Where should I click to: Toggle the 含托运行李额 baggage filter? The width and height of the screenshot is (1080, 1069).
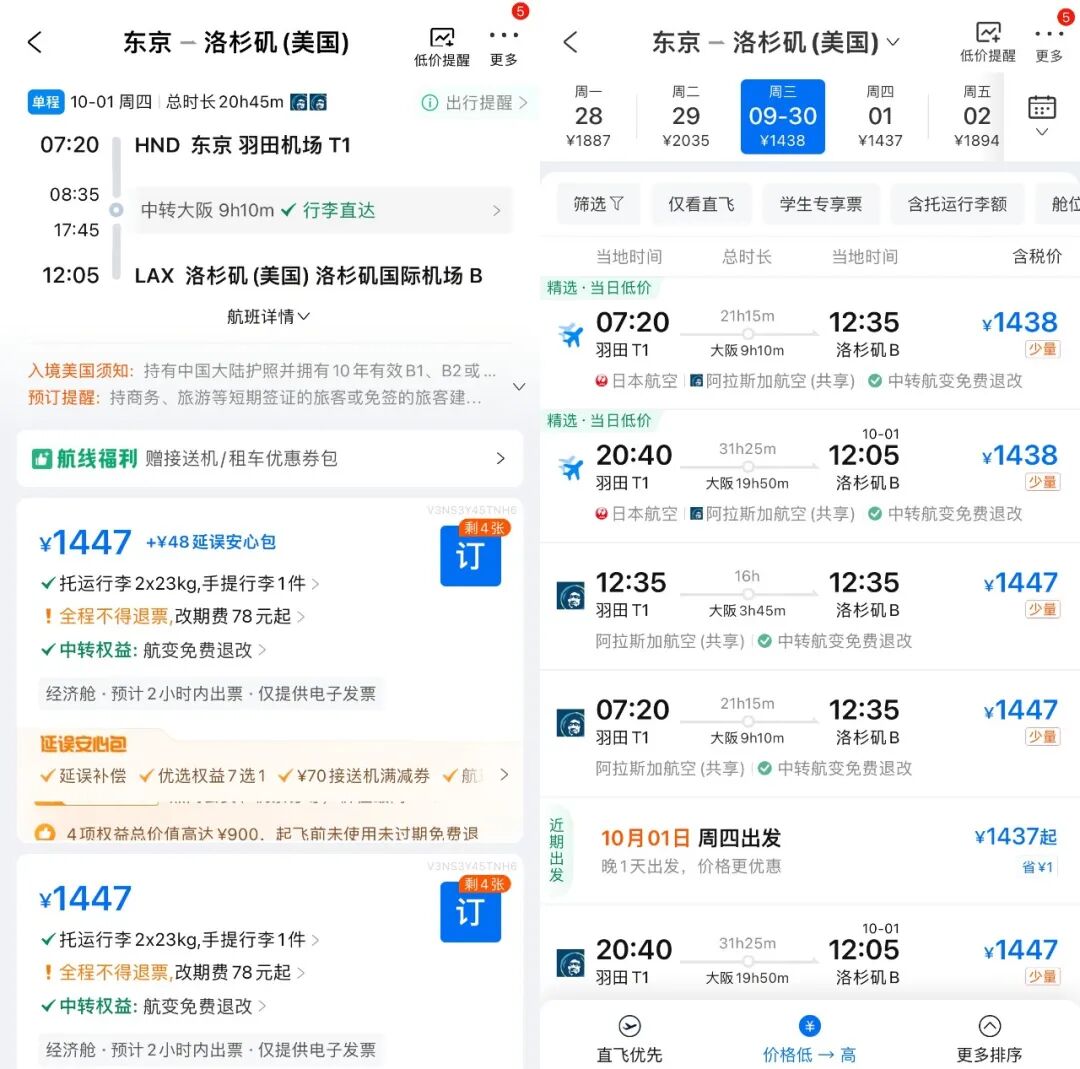[957, 204]
